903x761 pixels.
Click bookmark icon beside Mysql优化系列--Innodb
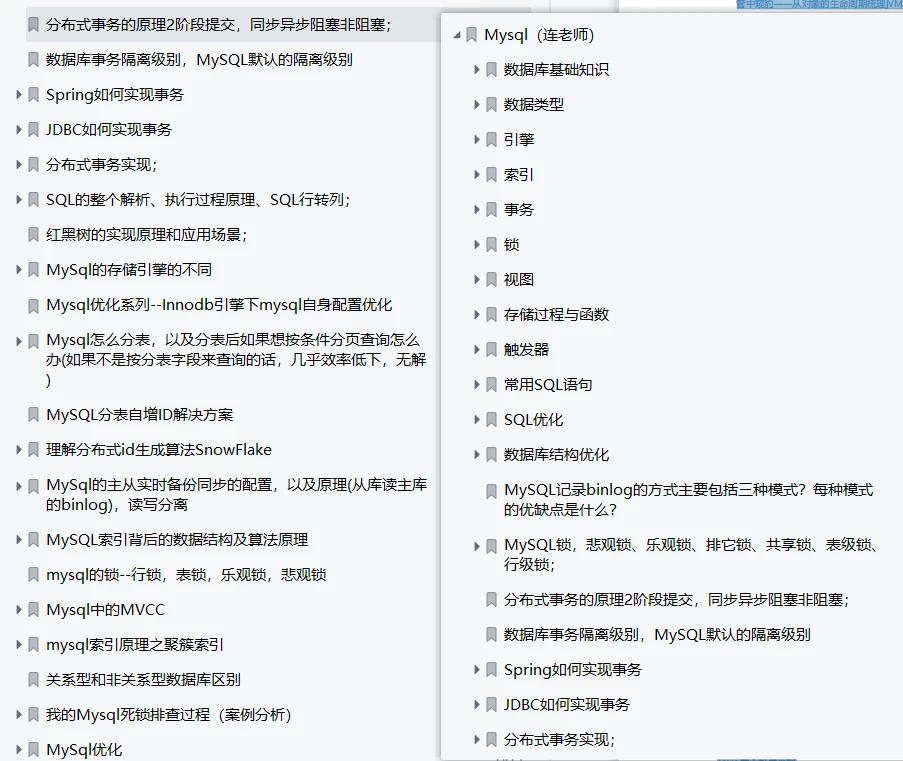[x=33, y=305]
